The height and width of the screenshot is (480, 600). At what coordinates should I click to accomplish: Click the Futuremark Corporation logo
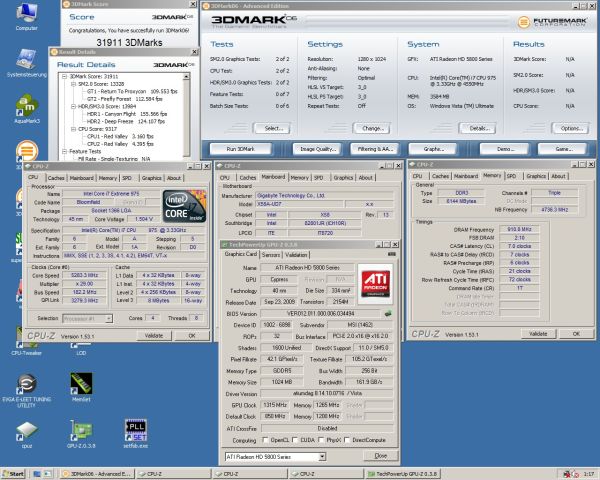coord(552,22)
